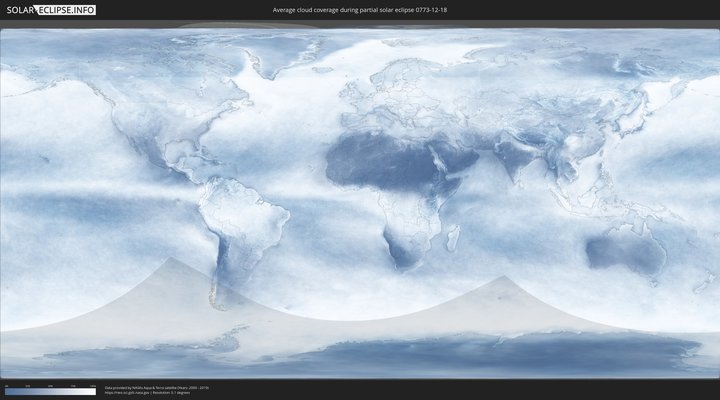Click the 0% label on the legend scale
The width and height of the screenshot is (720, 400).
tap(6, 385)
